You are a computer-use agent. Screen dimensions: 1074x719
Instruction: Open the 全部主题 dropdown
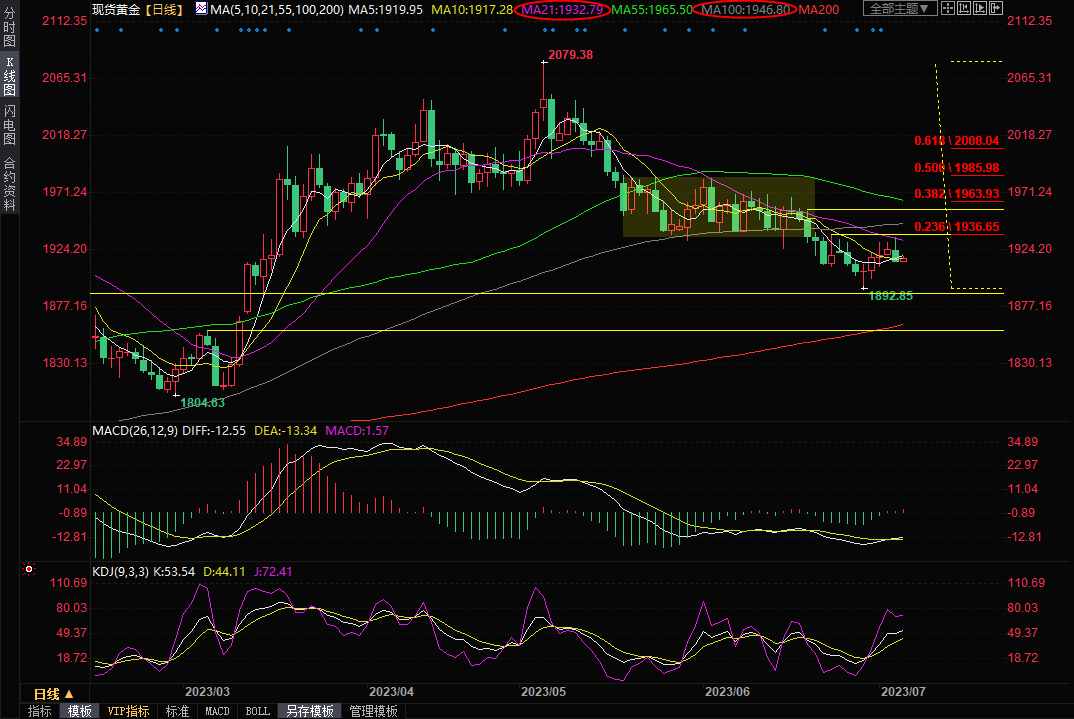pyautogui.click(x=899, y=9)
